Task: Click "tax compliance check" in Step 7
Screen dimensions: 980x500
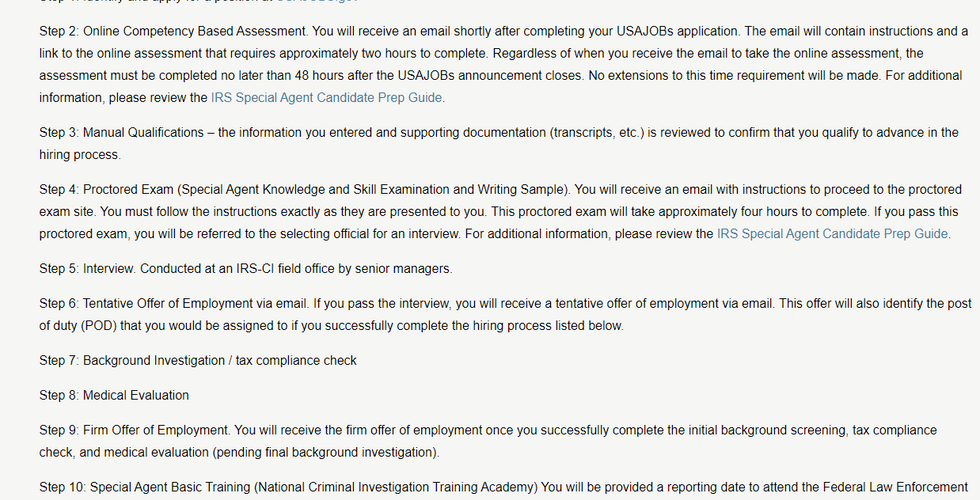Action: pyautogui.click(x=296, y=360)
